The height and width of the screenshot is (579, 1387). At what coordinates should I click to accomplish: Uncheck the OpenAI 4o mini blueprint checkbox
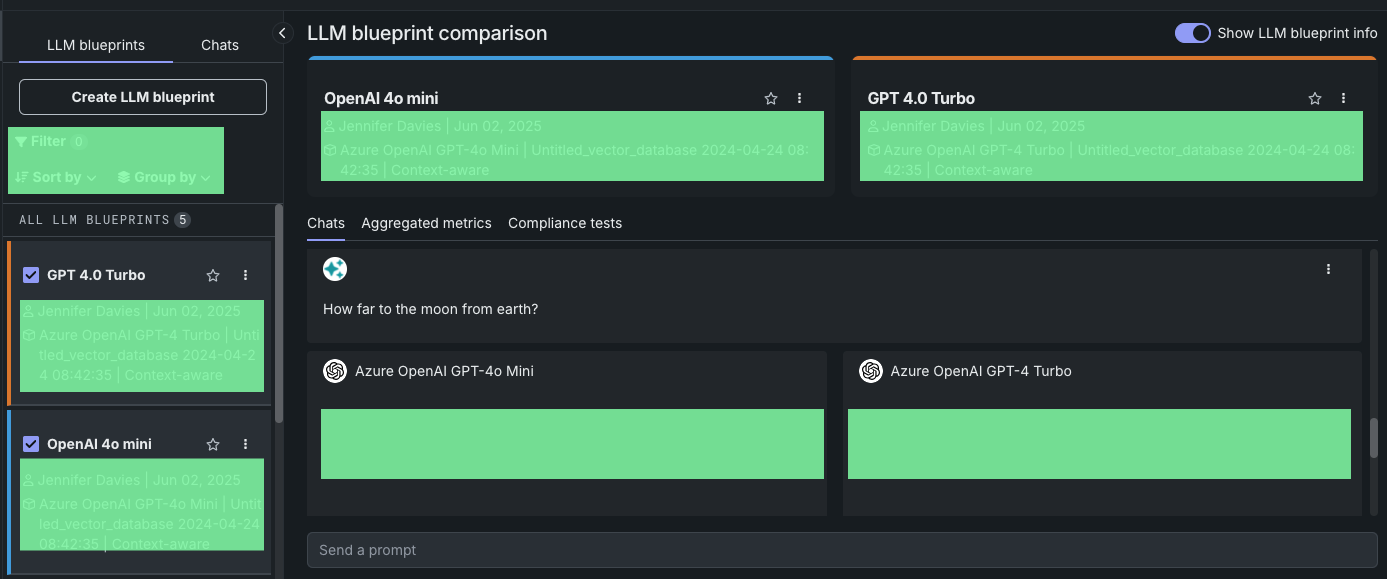click(x=31, y=444)
